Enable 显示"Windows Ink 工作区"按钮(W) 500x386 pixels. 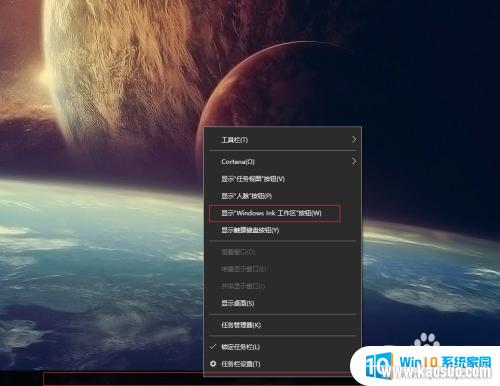(x=283, y=213)
